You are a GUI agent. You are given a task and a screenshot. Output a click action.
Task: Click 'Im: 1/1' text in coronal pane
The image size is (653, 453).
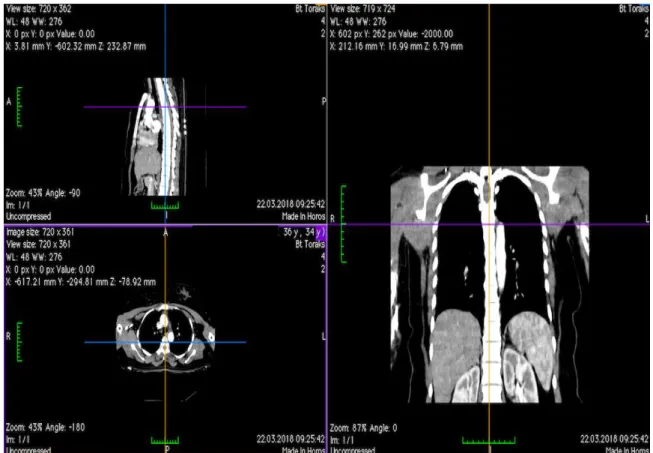coord(342,440)
